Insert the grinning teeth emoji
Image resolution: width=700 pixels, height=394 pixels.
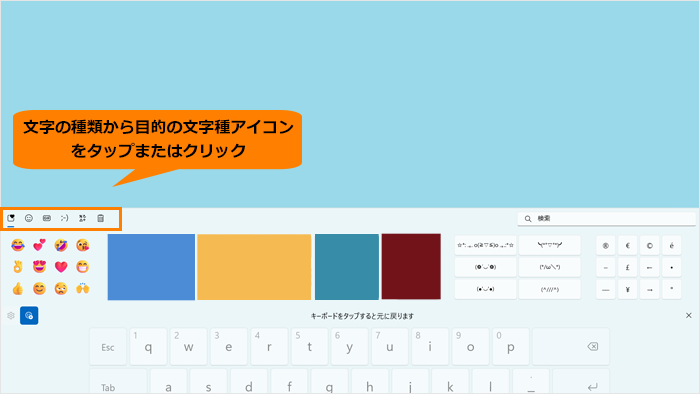coord(83,267)
